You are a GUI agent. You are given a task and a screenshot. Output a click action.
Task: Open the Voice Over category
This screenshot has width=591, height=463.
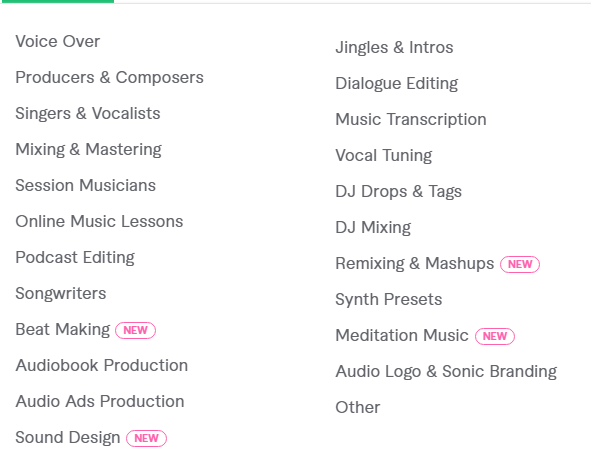point(58,41)
